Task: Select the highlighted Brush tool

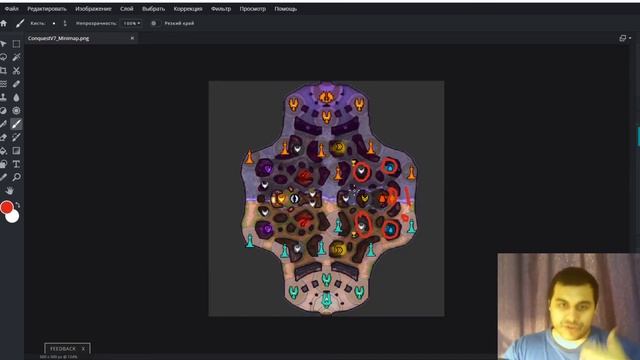Action: [16, 124]
